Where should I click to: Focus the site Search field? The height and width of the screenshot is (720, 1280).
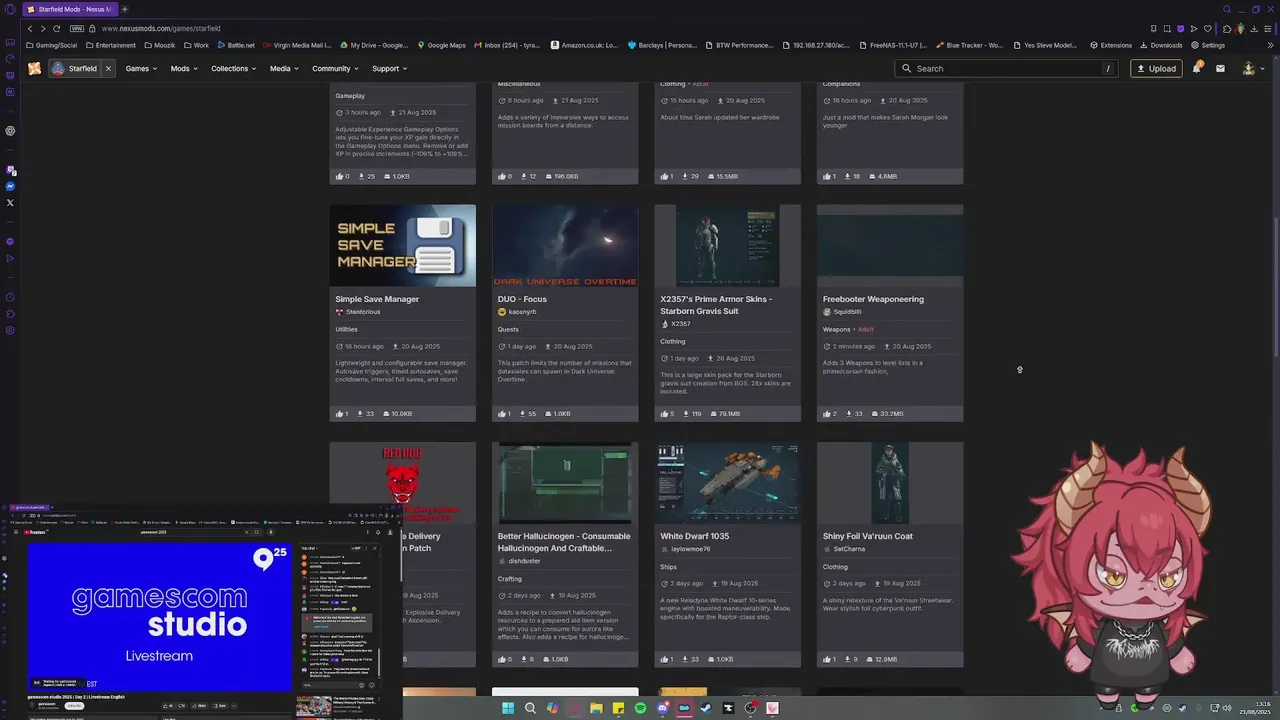1007,68
